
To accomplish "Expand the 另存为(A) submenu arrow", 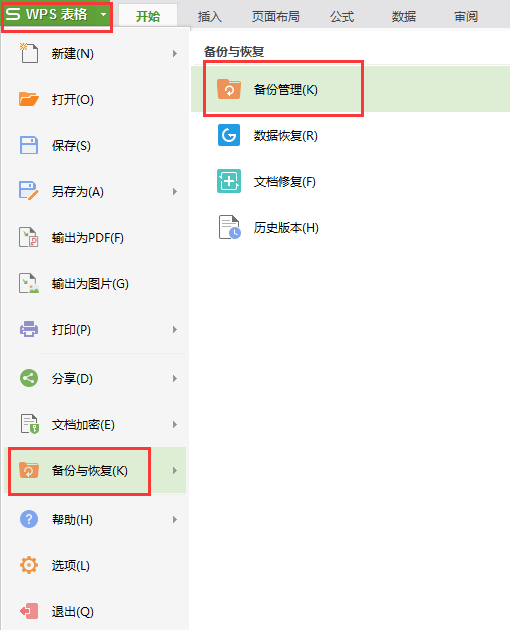I will pos(175,192).
